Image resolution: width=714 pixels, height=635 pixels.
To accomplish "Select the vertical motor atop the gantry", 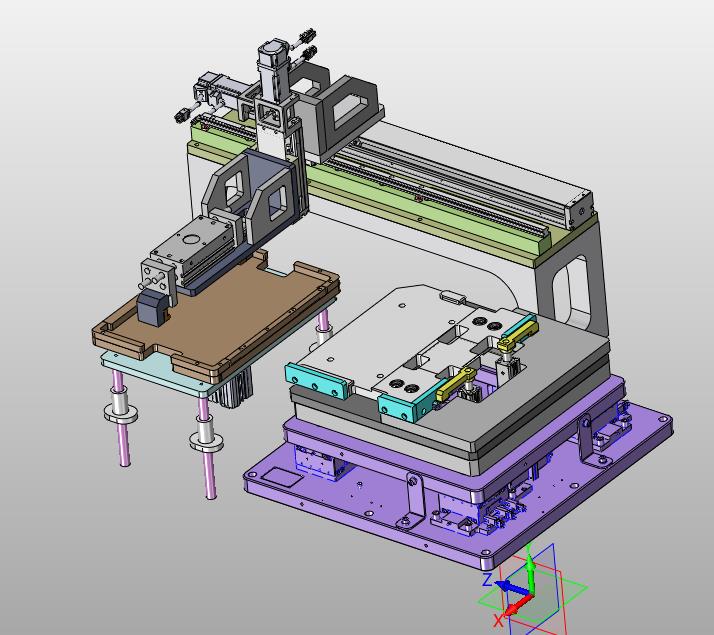I will [x=273, y=71].
